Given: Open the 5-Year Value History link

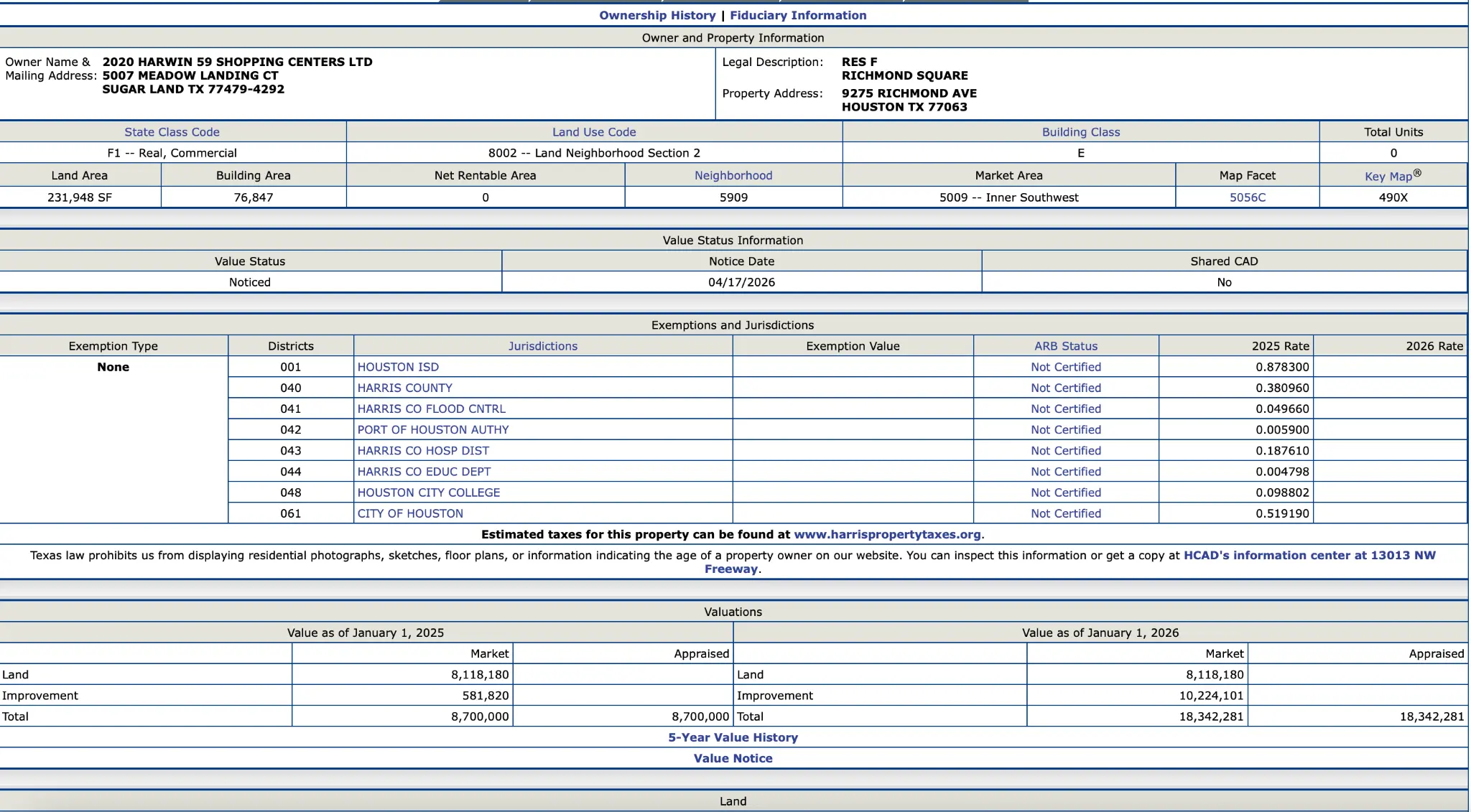Looking at the screenshot, I should (x=733, y=737).
